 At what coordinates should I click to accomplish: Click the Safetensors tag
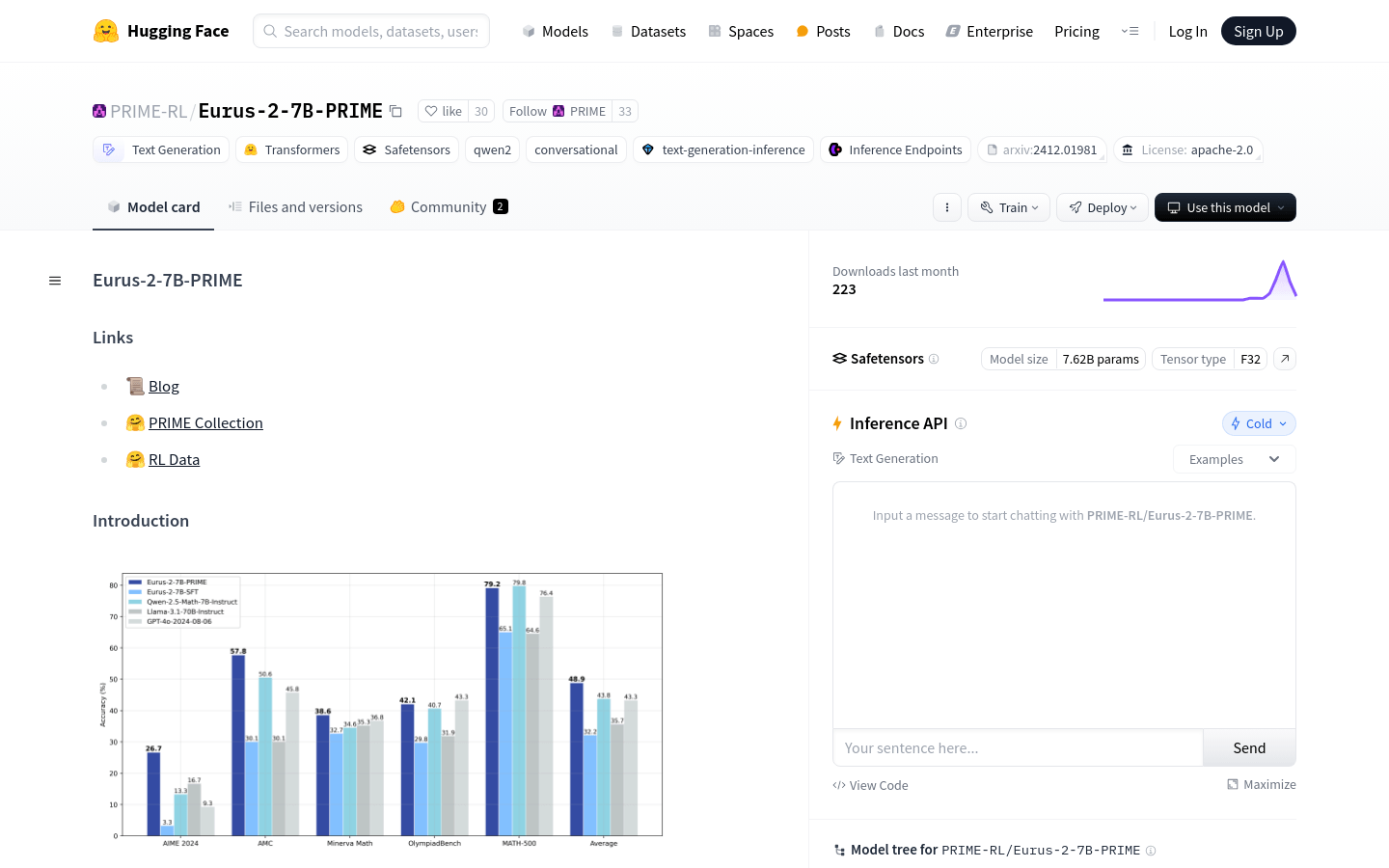tap(407, 149)
